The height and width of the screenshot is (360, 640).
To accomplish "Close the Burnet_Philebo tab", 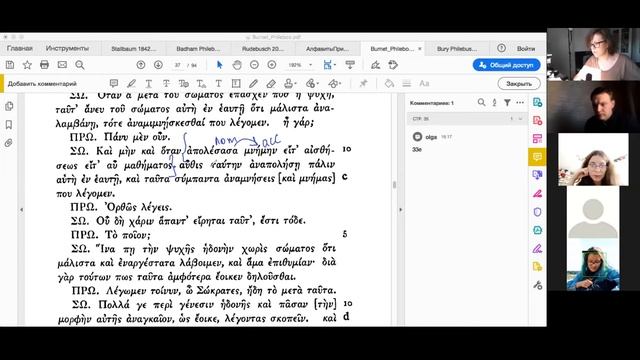I will tap(420, 49).
